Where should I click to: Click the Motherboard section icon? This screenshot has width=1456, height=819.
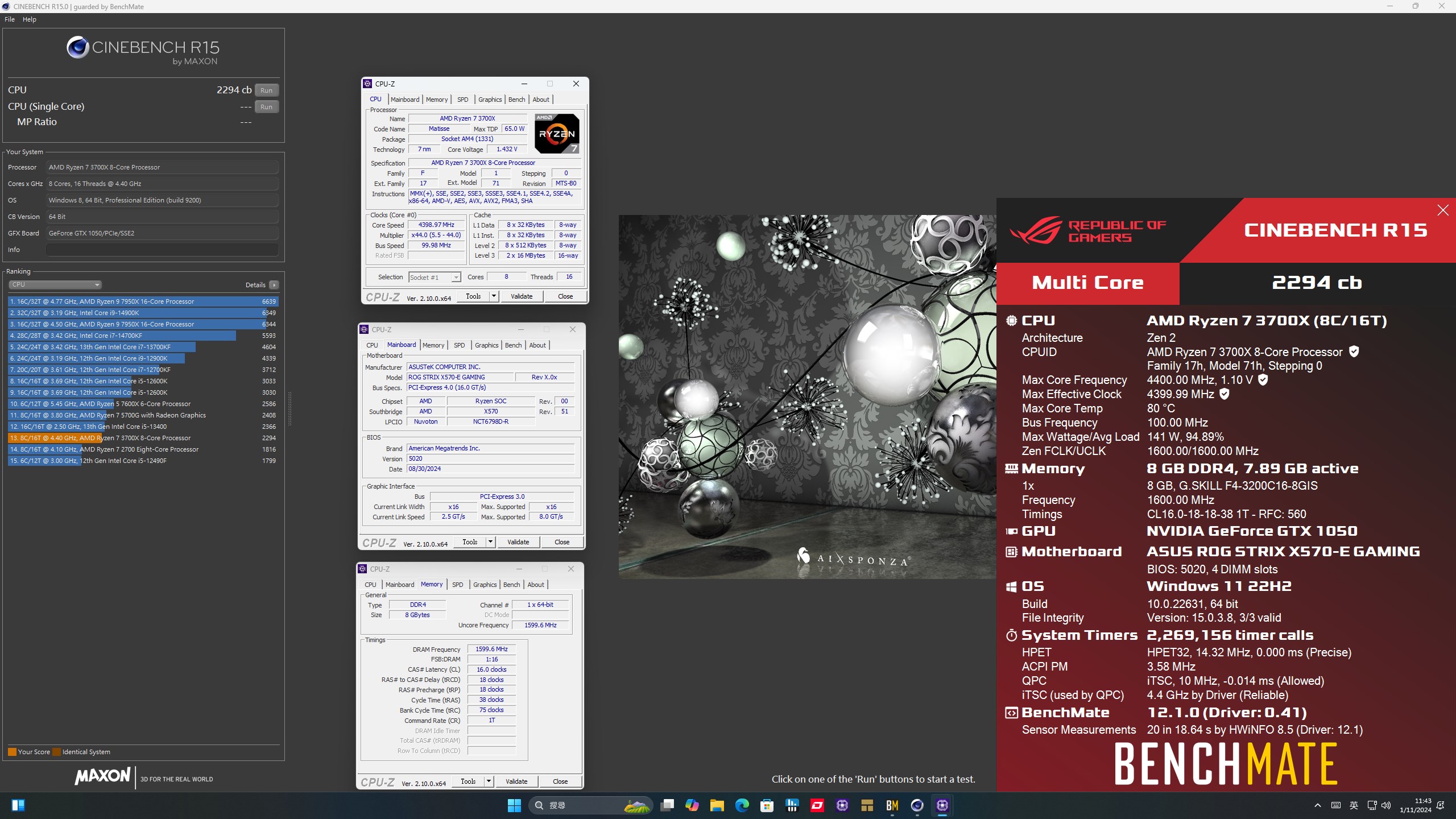coord(1011,552)
